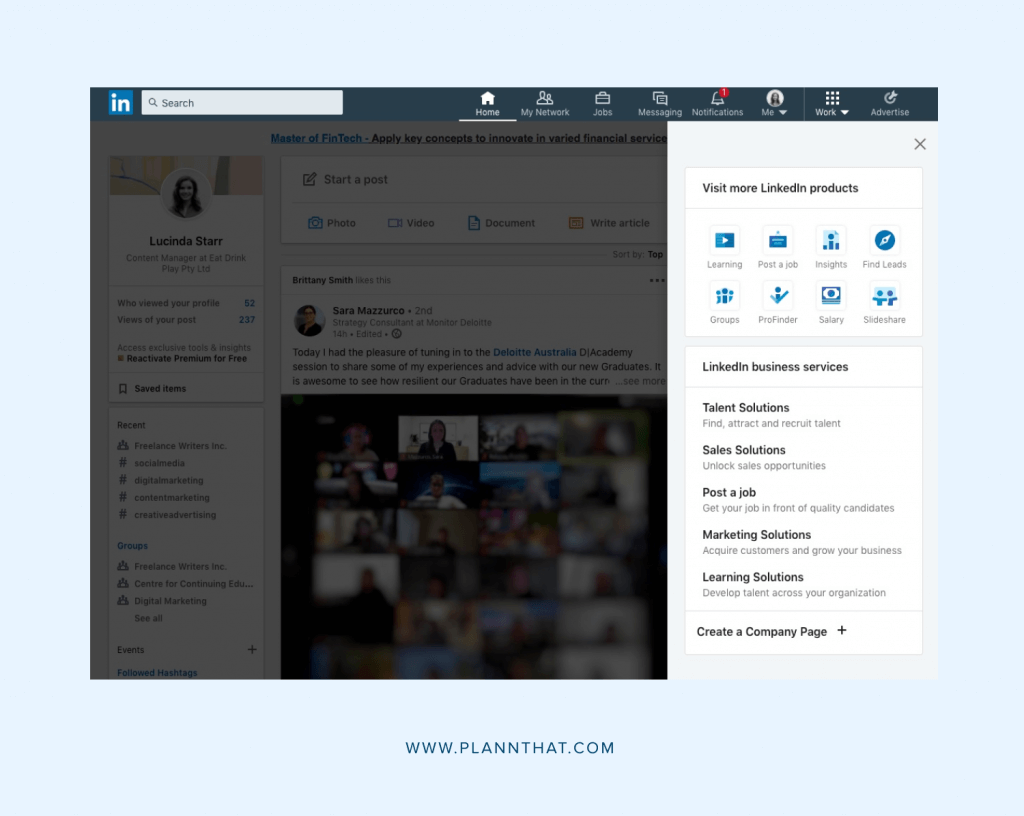Open Sales Solutions business service

click(764, 458)
